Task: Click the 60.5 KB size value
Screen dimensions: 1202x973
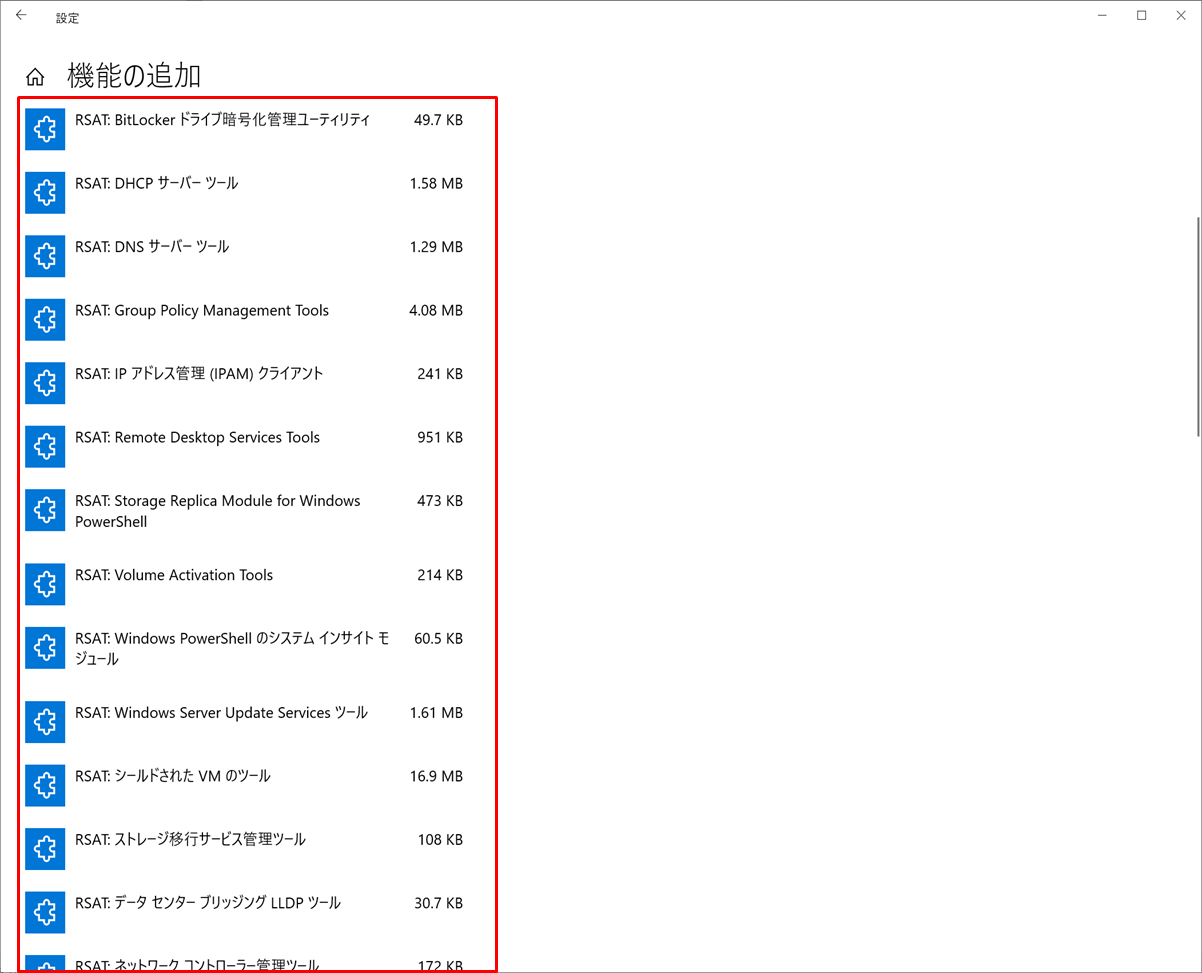Action: point(438,639)
